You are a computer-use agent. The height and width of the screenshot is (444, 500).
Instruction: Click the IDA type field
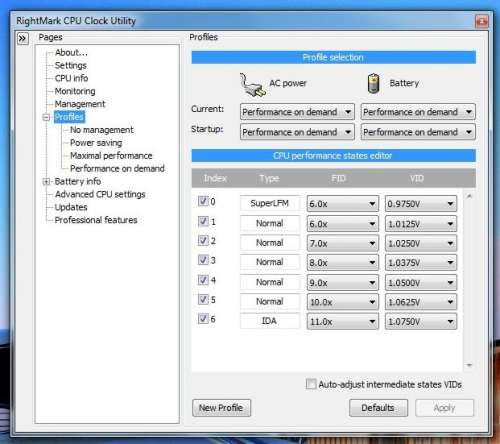270,321
